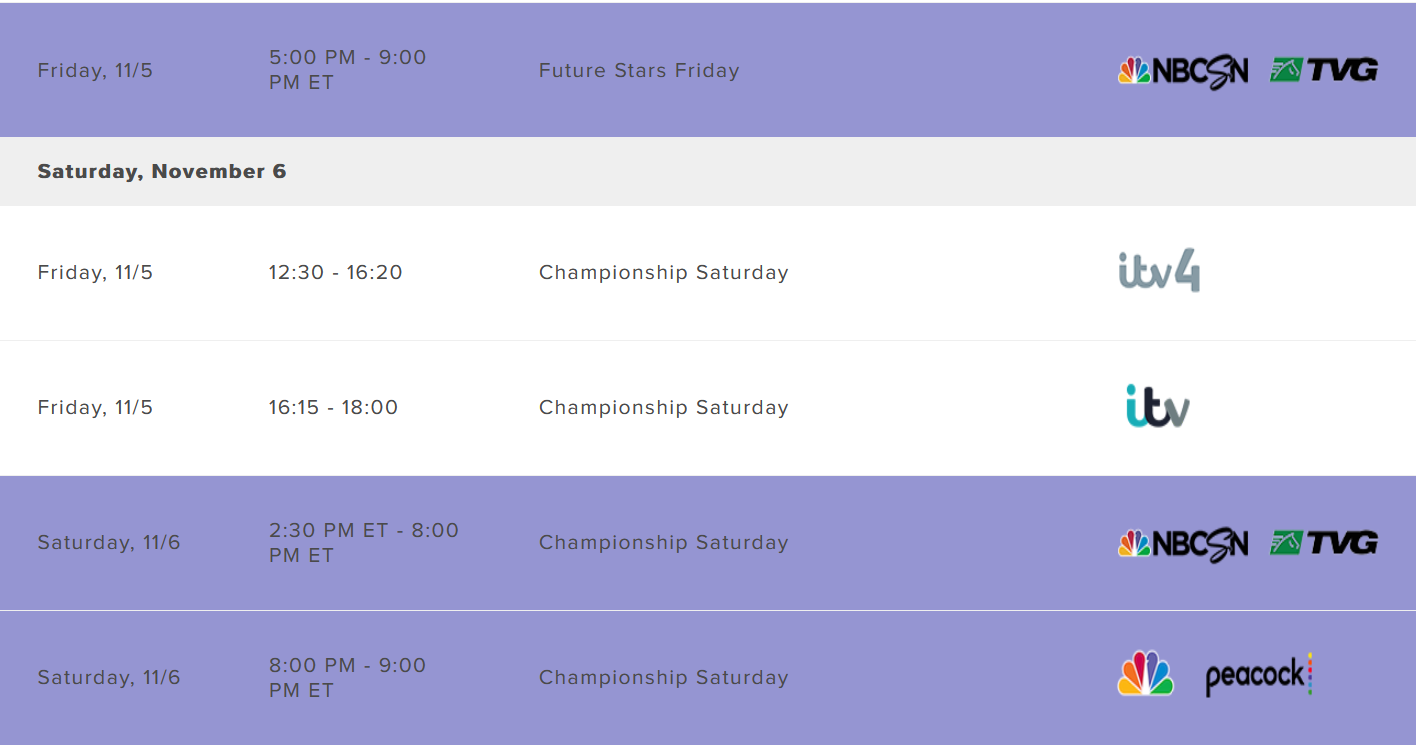1416x745 pixels.
Task: Click Championship Saturday in 8:00 PM - 9:00 PM row
Action: [x=664, y=678]
